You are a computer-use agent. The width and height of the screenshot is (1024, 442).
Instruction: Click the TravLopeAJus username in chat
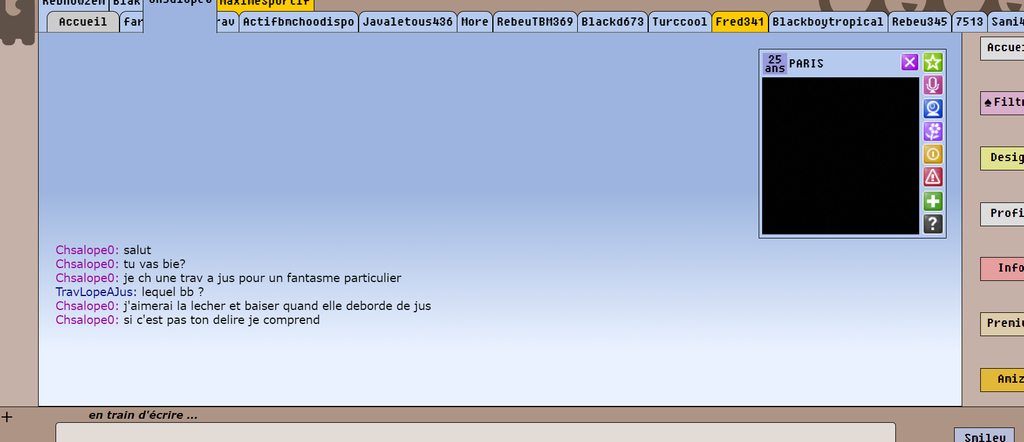coord(96,292)
